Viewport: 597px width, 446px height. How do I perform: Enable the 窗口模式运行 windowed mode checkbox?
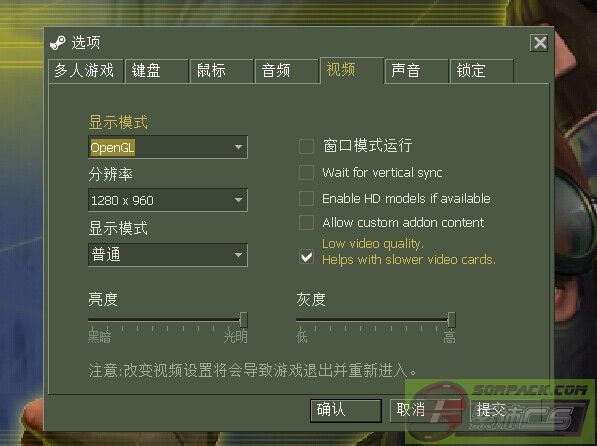pyautogui.click(x=306, y=146)
